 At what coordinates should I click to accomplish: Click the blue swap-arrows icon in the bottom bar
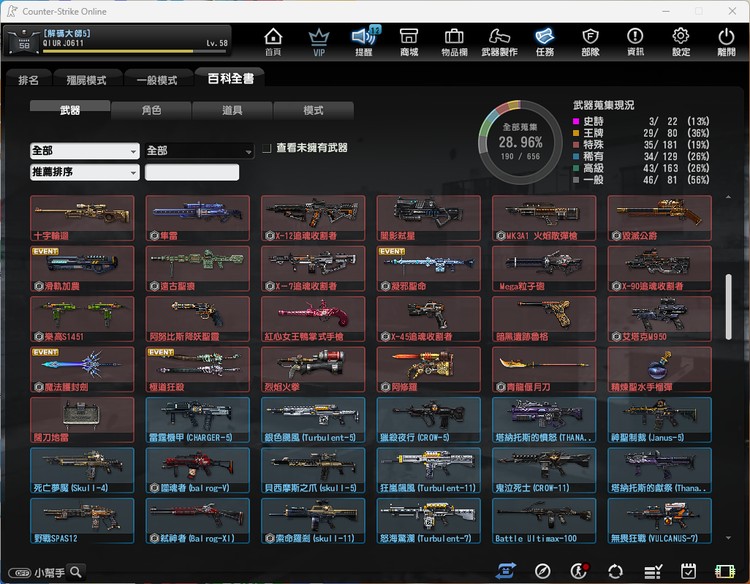[506, 571]
